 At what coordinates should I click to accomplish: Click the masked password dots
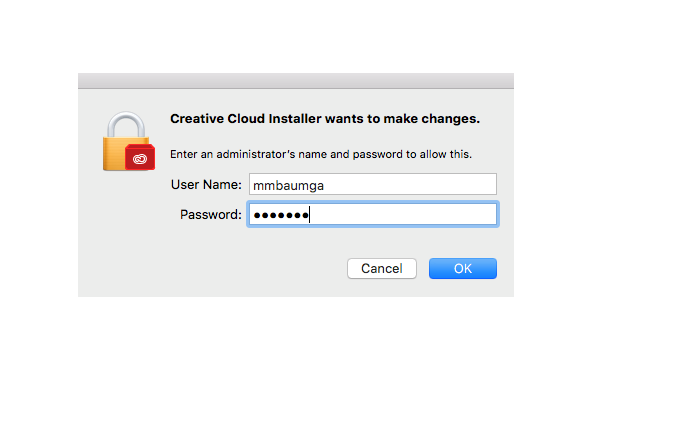click(281, 216)
